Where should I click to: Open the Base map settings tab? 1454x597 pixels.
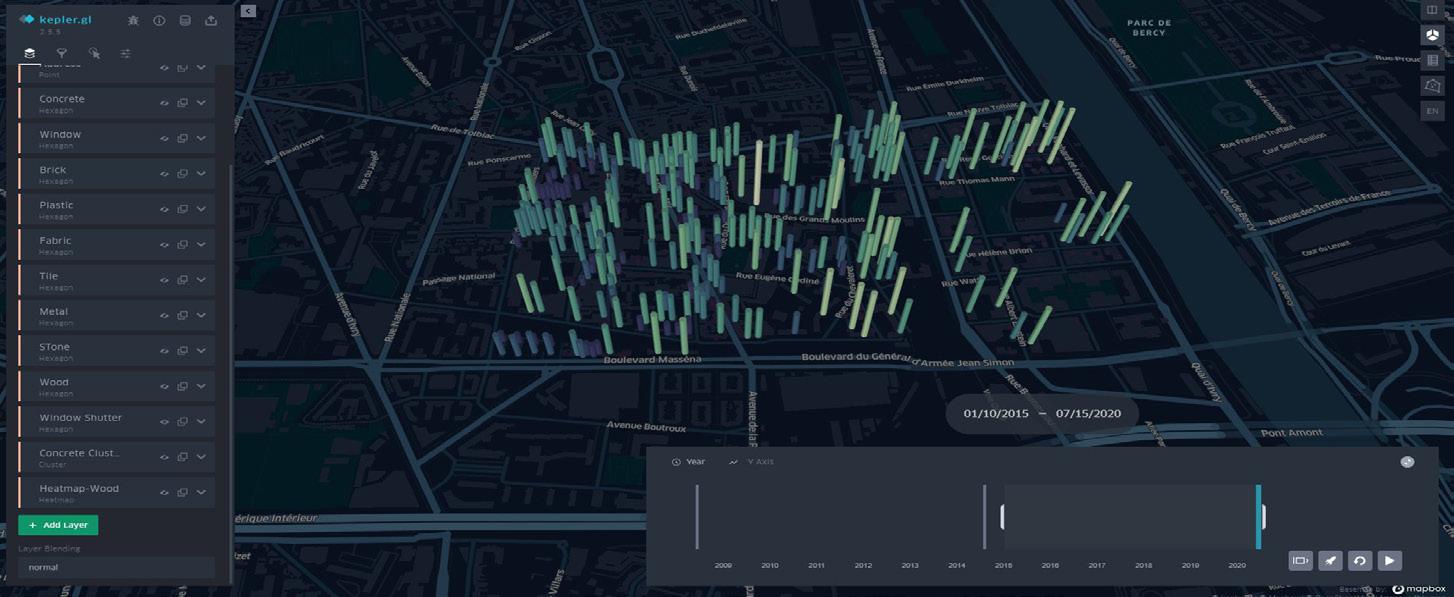coord(126,53)
